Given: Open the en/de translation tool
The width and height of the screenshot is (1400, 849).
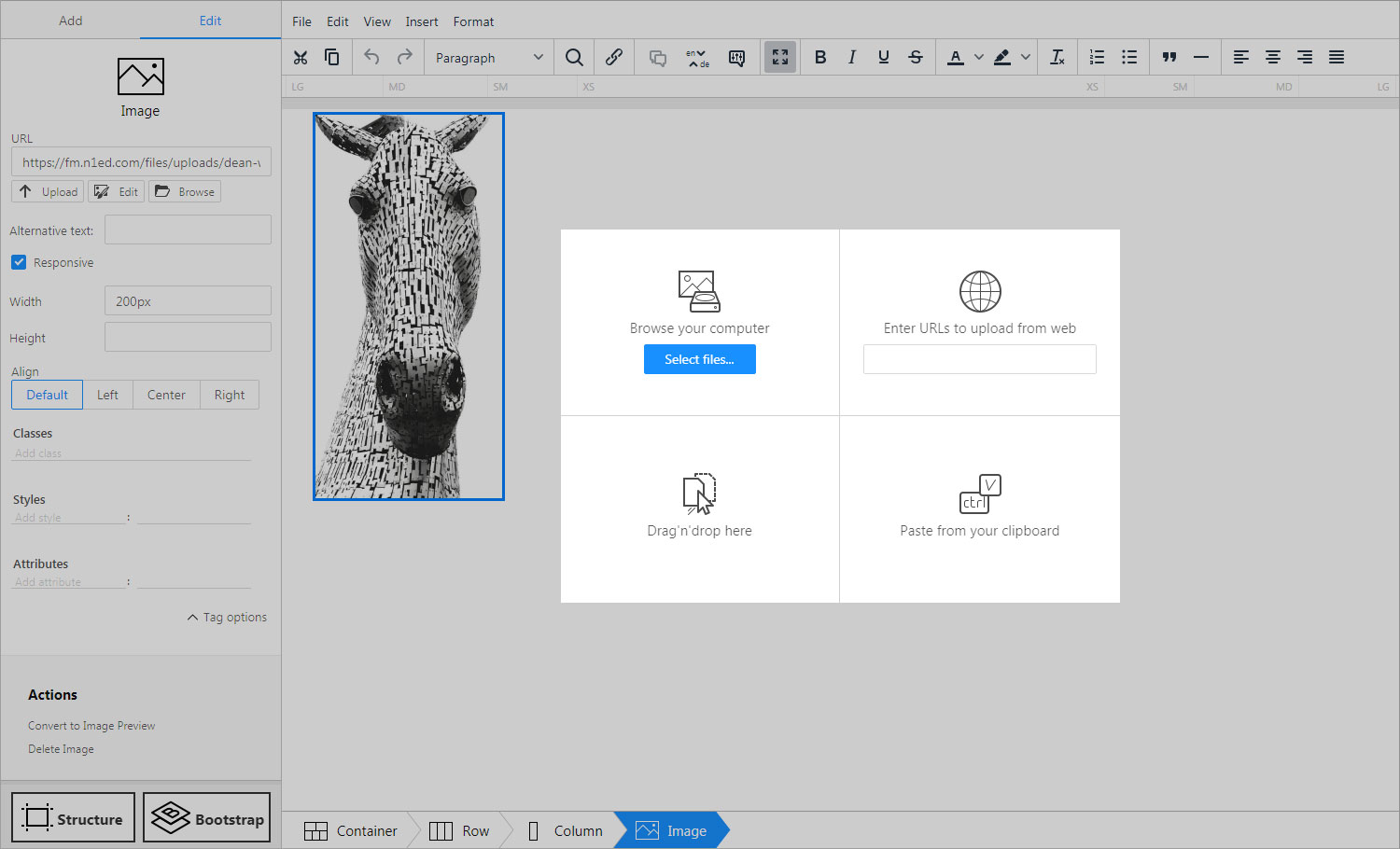Looking at the screenshot, I should point(697,58).
